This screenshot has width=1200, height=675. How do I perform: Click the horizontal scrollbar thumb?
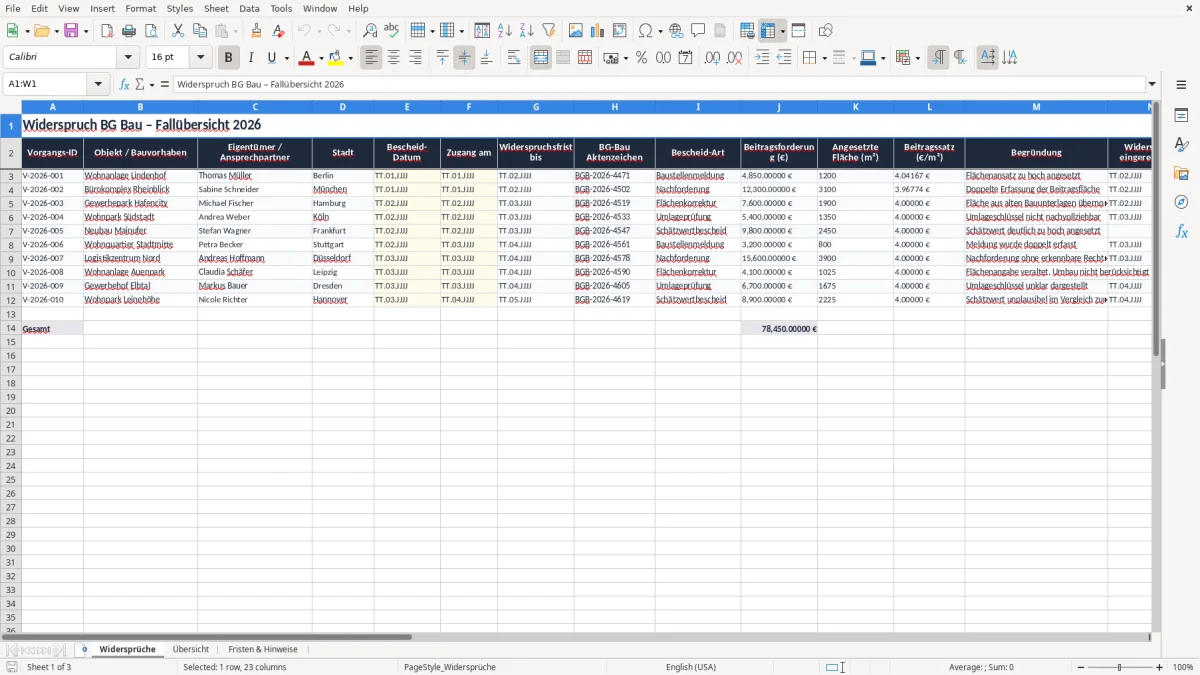coord(207,637)
